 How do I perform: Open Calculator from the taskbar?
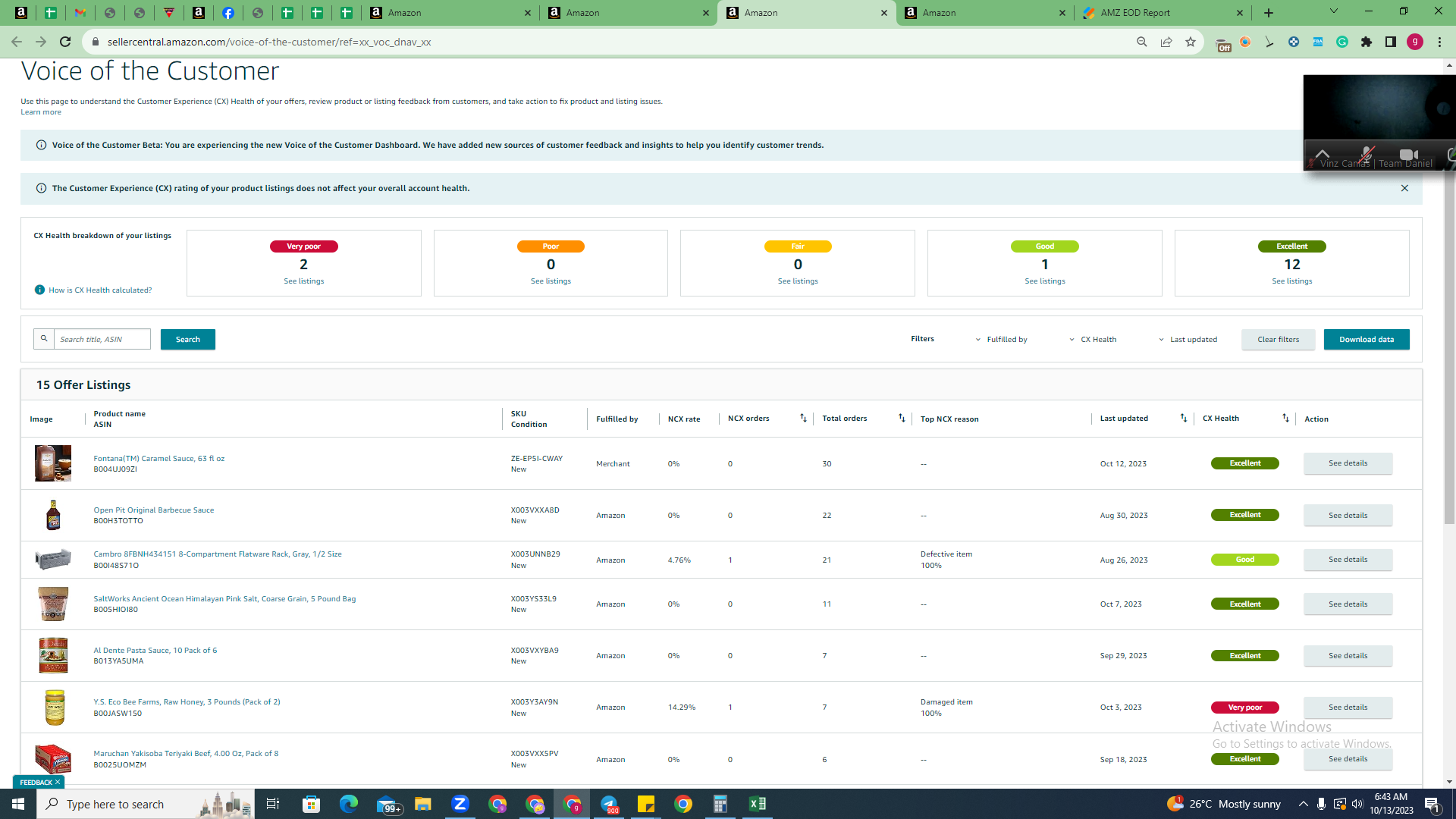[720, 804]
